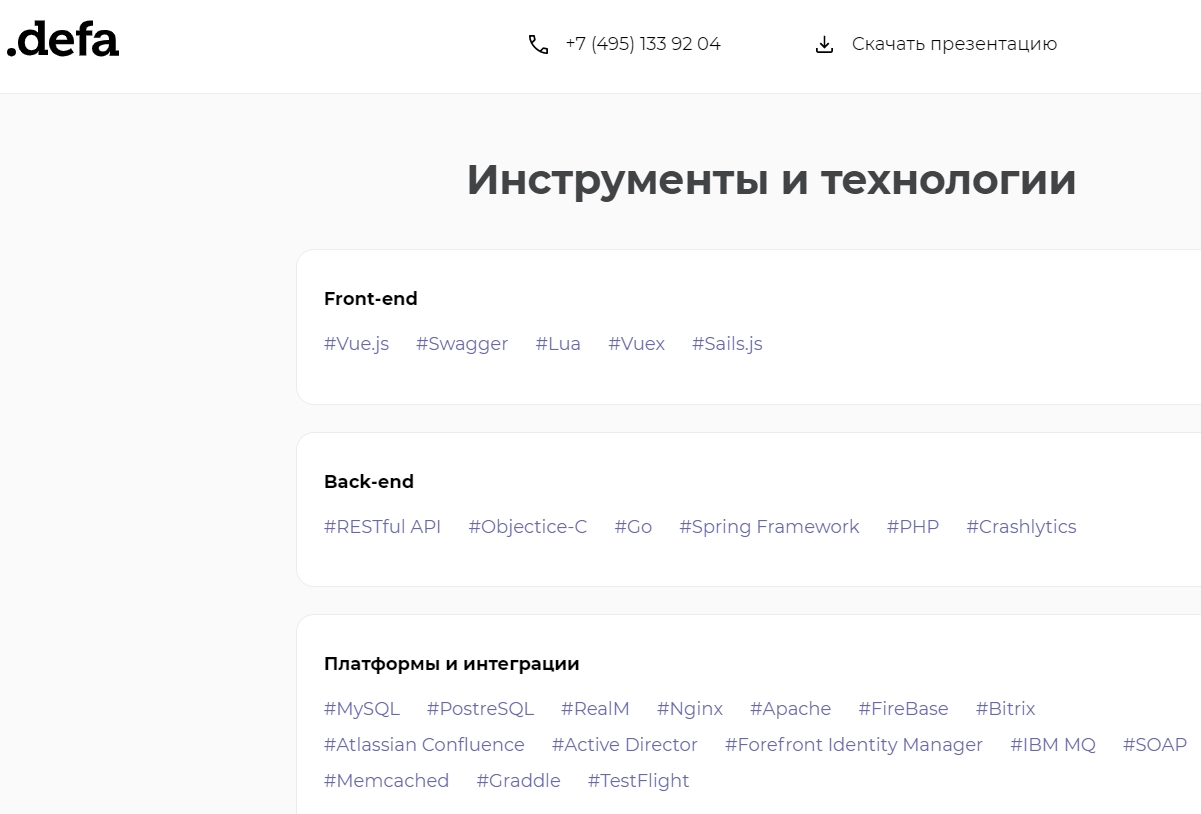Select the #Nginx tag
Screen dimensions: 1201x814
point(690,709)
